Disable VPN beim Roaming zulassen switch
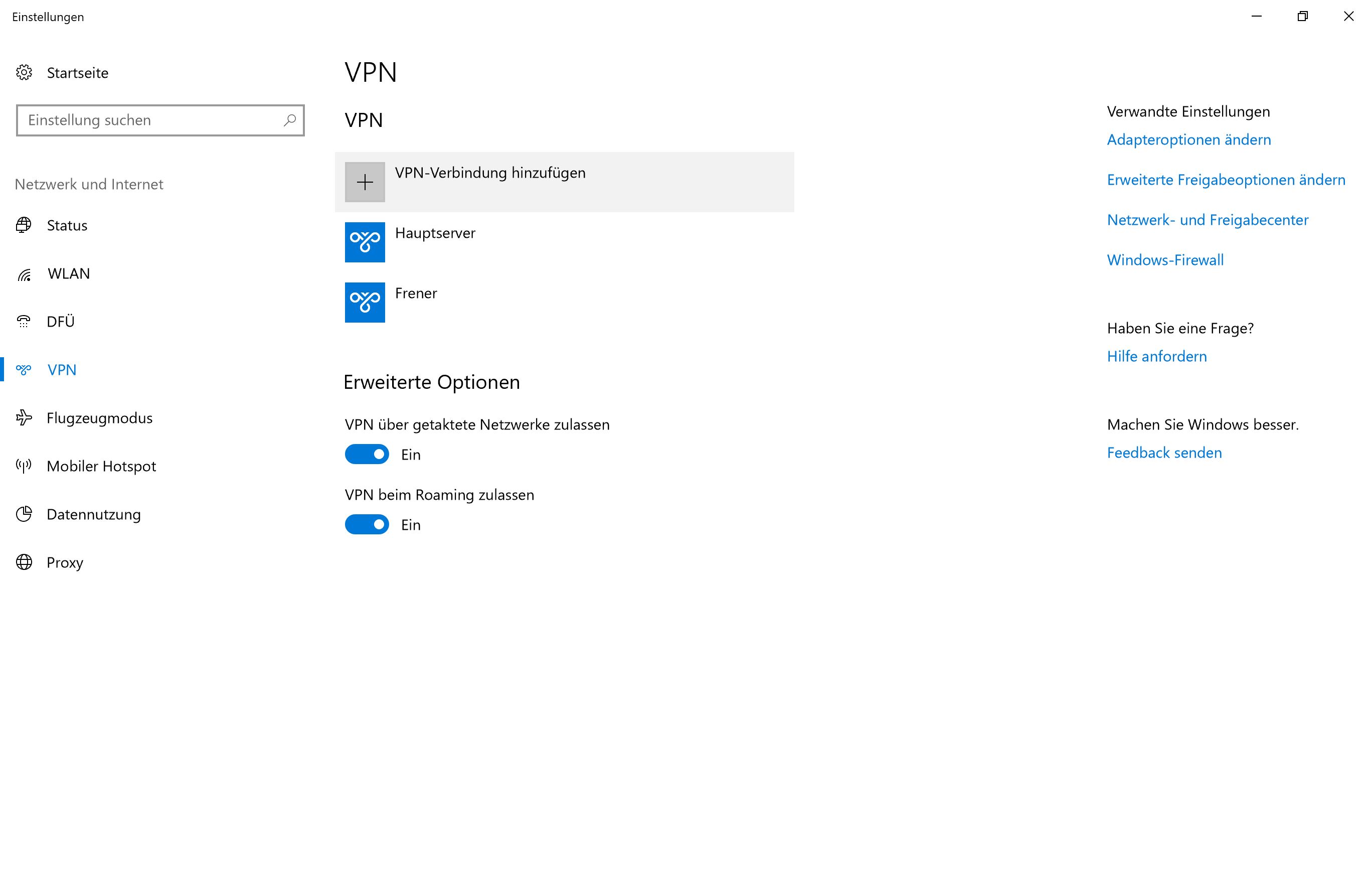This screenshot has width=1372, height=875. pos(367,524)
